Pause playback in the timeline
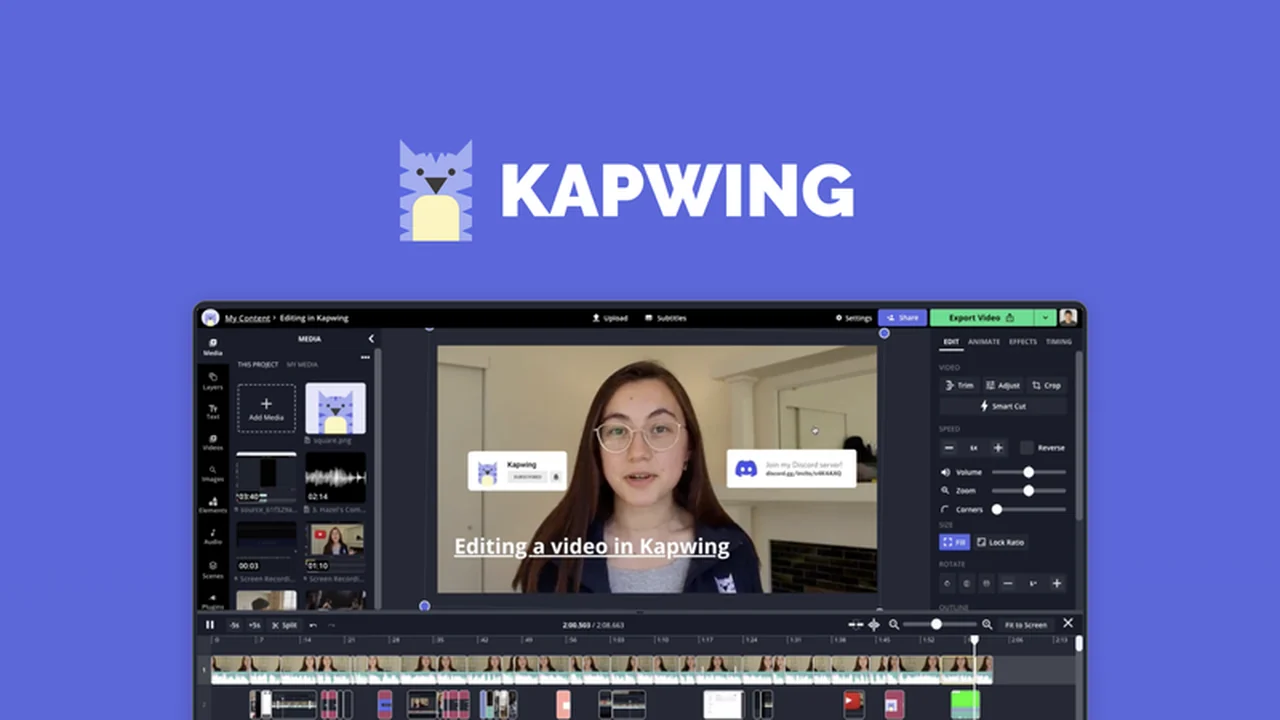 click(x=210, y=625)
